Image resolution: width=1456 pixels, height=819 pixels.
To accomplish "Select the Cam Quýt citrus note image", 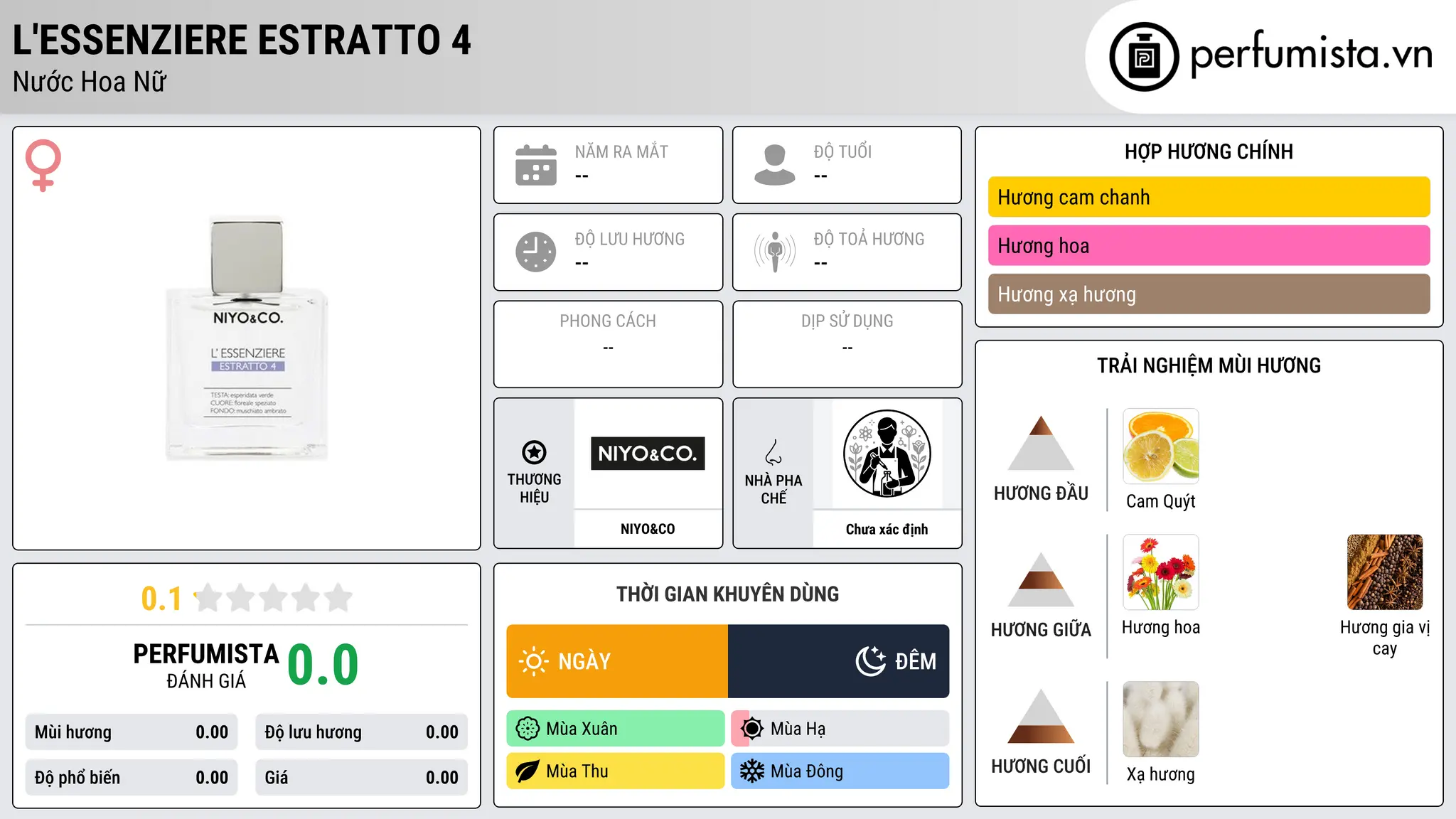I will click(1161, 446).
